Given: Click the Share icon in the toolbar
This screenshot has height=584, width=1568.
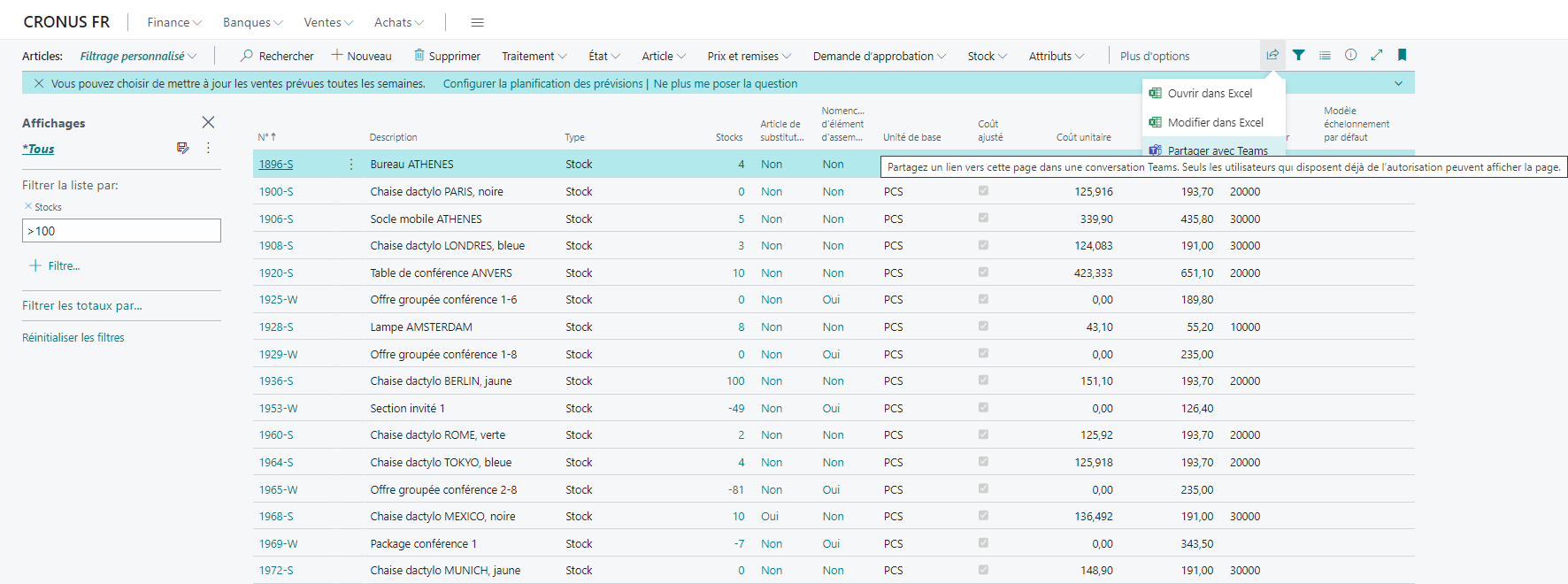Looking at the screenshot, I should coord(1272,55).
